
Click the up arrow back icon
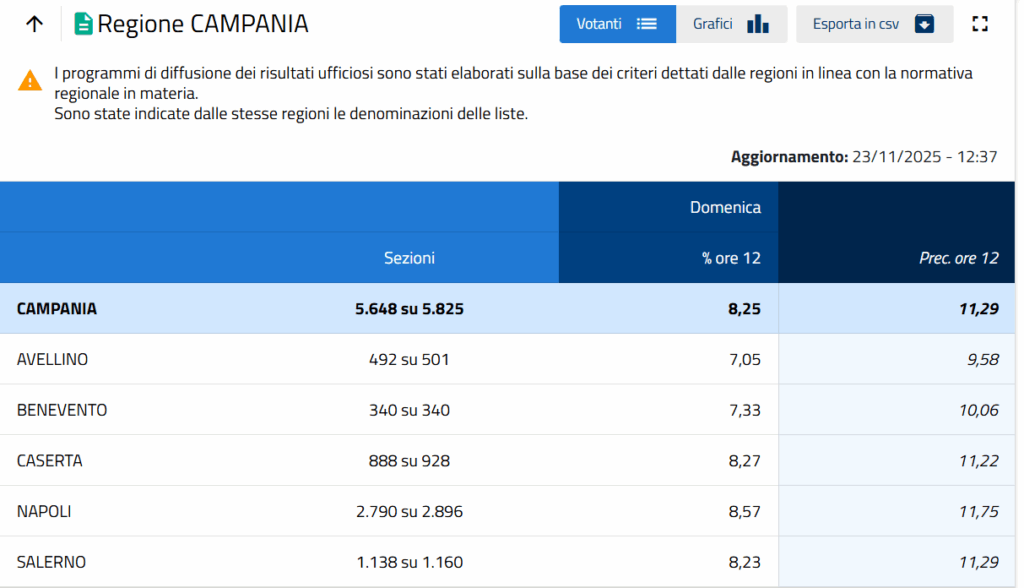(34, 24)
